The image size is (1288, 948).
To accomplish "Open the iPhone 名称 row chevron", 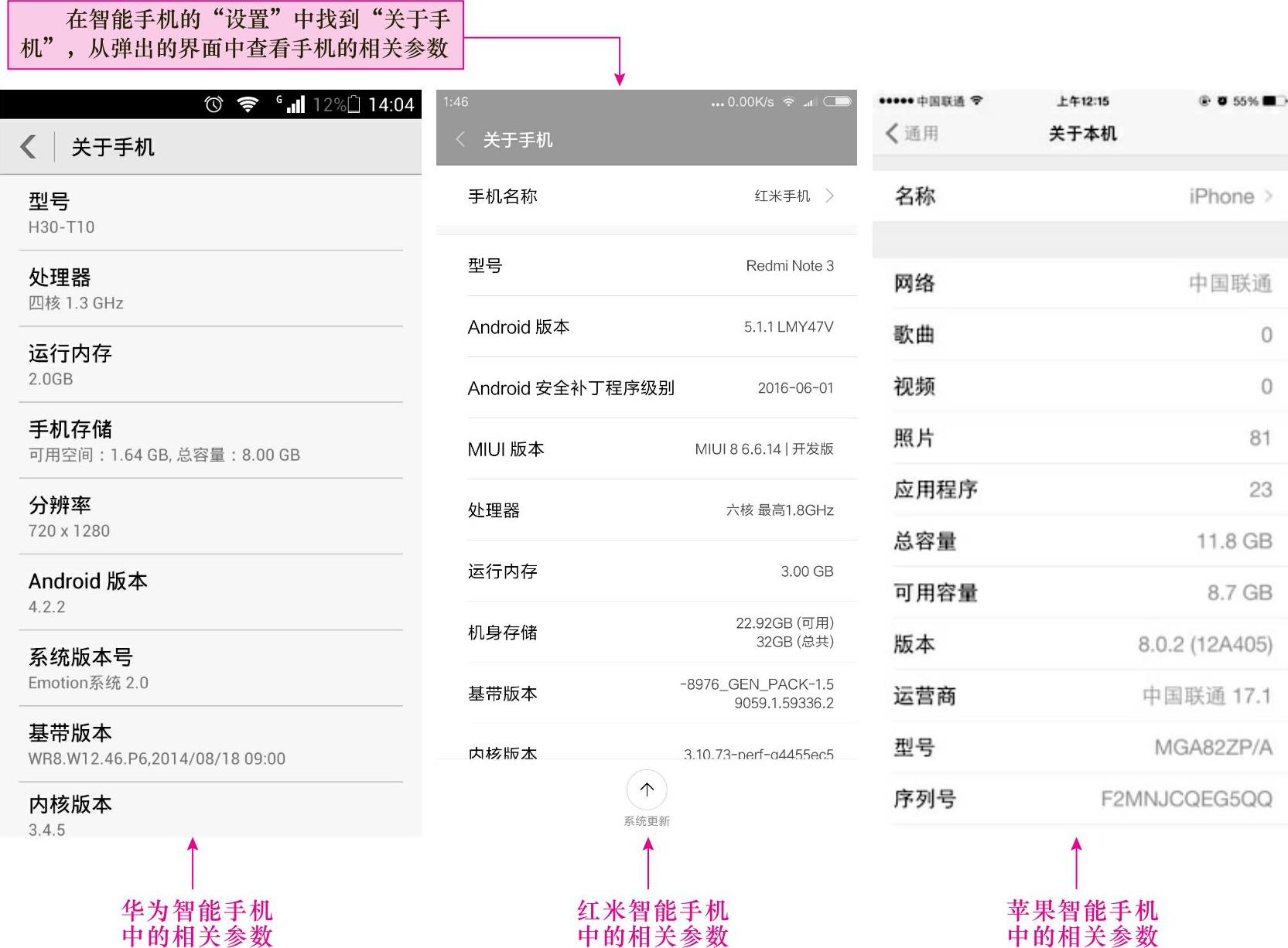I will [x=1269, y=196].
